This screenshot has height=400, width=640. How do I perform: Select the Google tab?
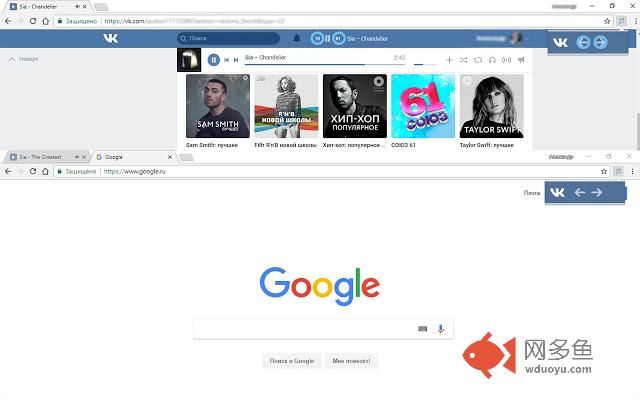pos(134,157)
